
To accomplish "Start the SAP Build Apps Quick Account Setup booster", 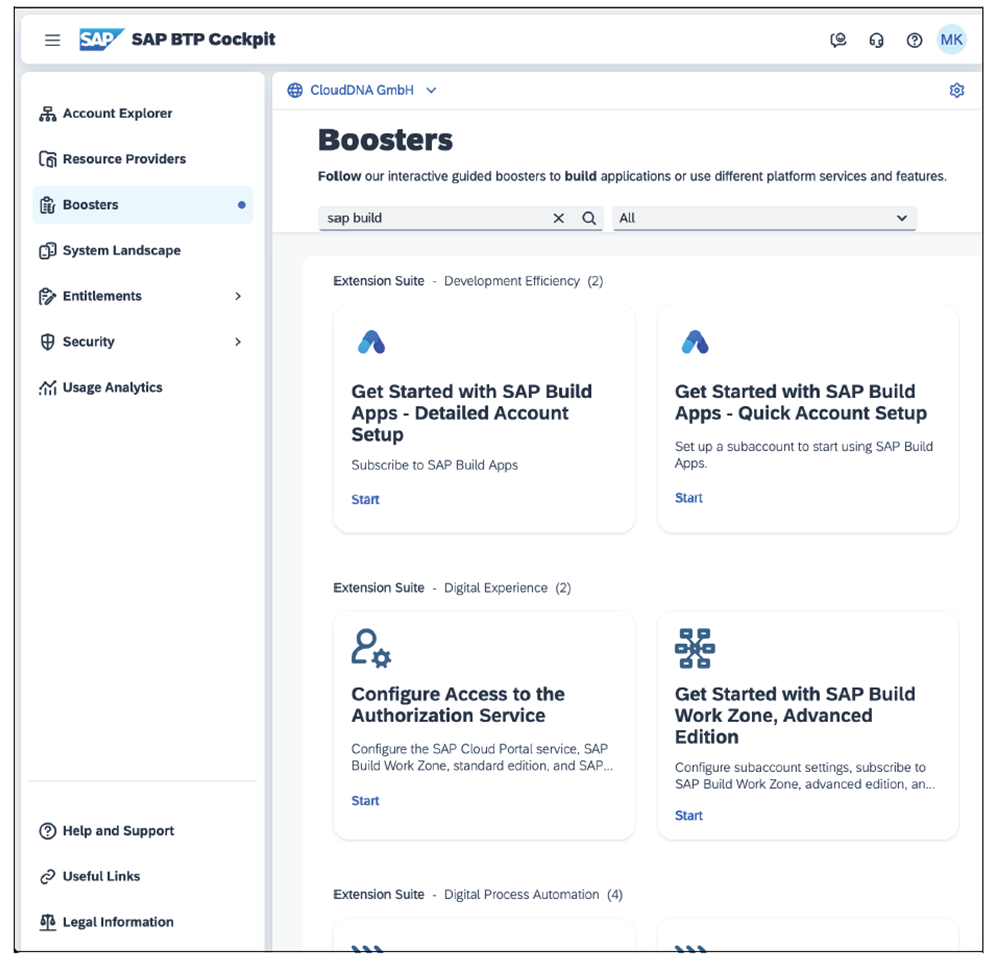I will point(688,497).
